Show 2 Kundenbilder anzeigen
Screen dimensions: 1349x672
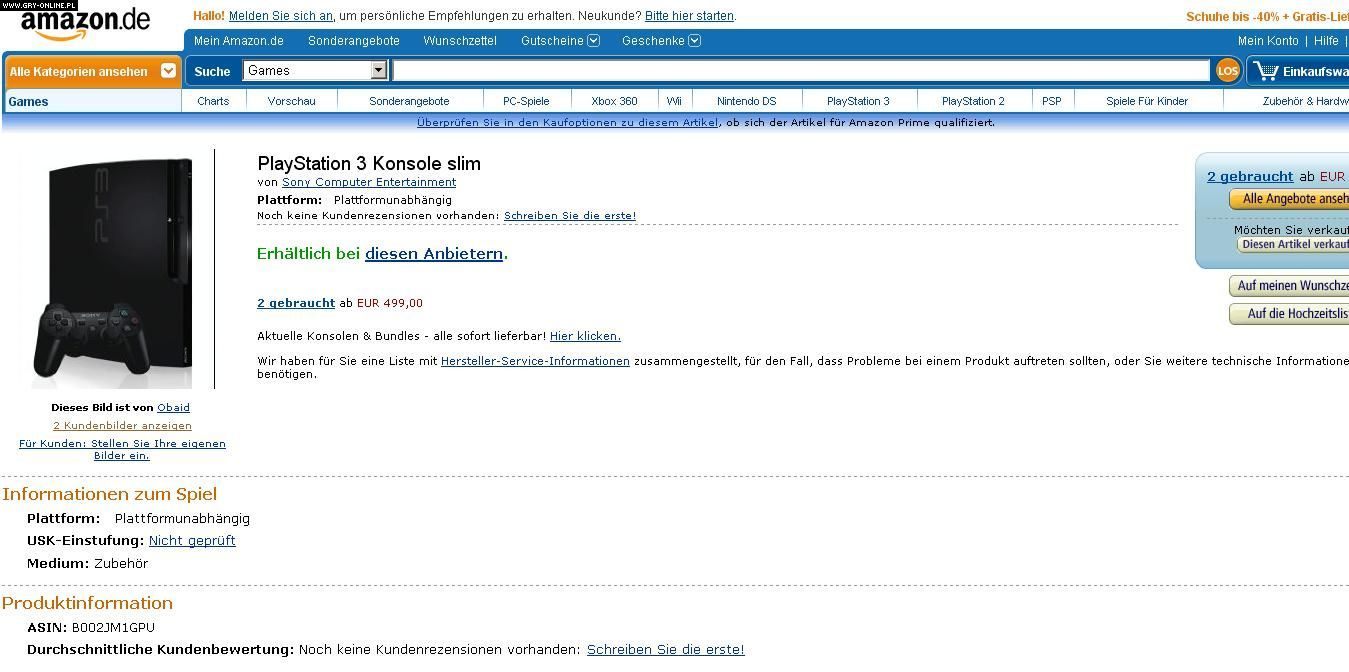pyautogui.click(x=122, y=426)
